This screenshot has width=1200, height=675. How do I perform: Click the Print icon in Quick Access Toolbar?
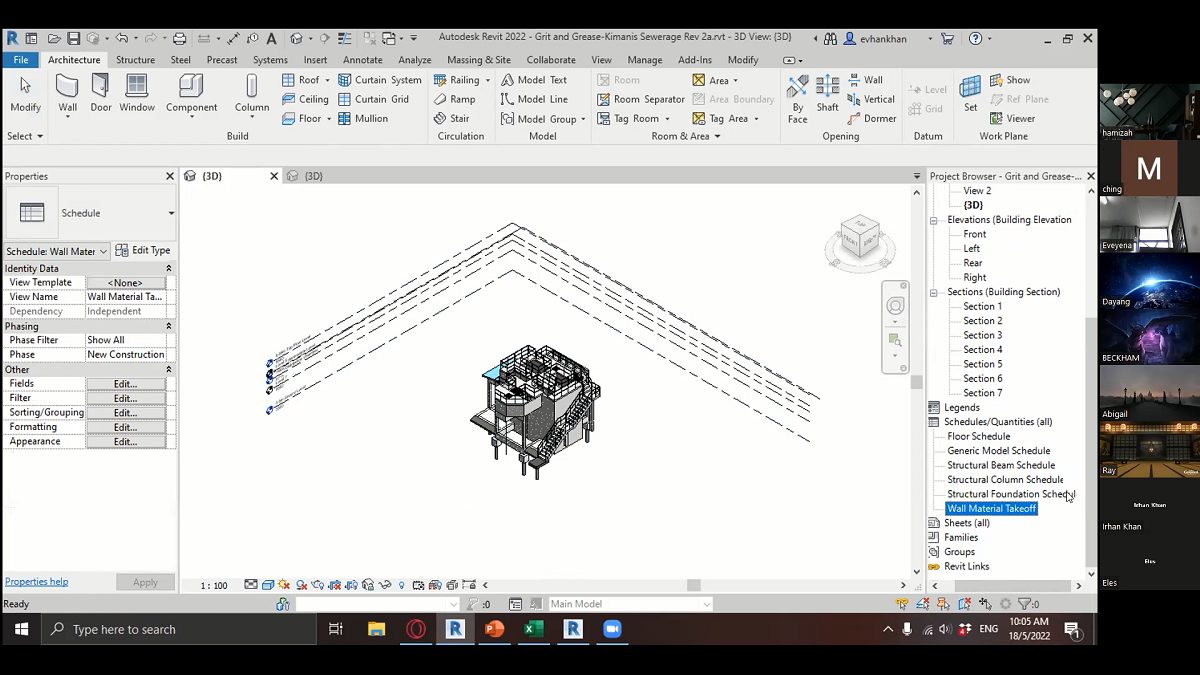click(179, 38)
